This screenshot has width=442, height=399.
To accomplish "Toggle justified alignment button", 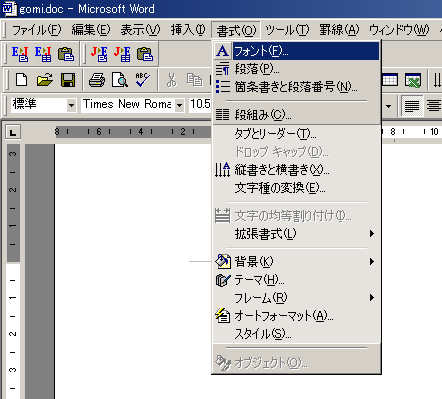I will (x=412, y=106).
